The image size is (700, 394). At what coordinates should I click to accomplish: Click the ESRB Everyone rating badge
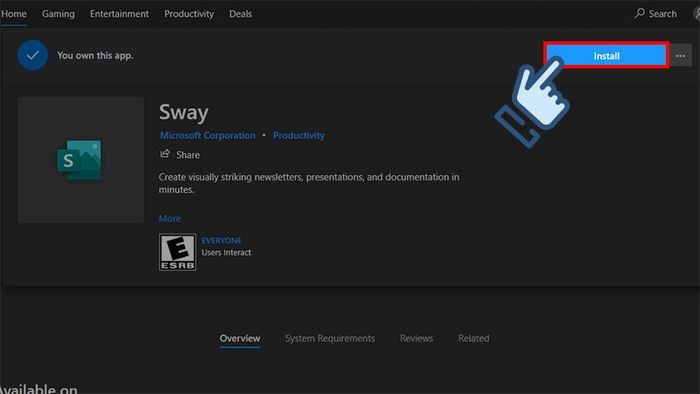178,252
